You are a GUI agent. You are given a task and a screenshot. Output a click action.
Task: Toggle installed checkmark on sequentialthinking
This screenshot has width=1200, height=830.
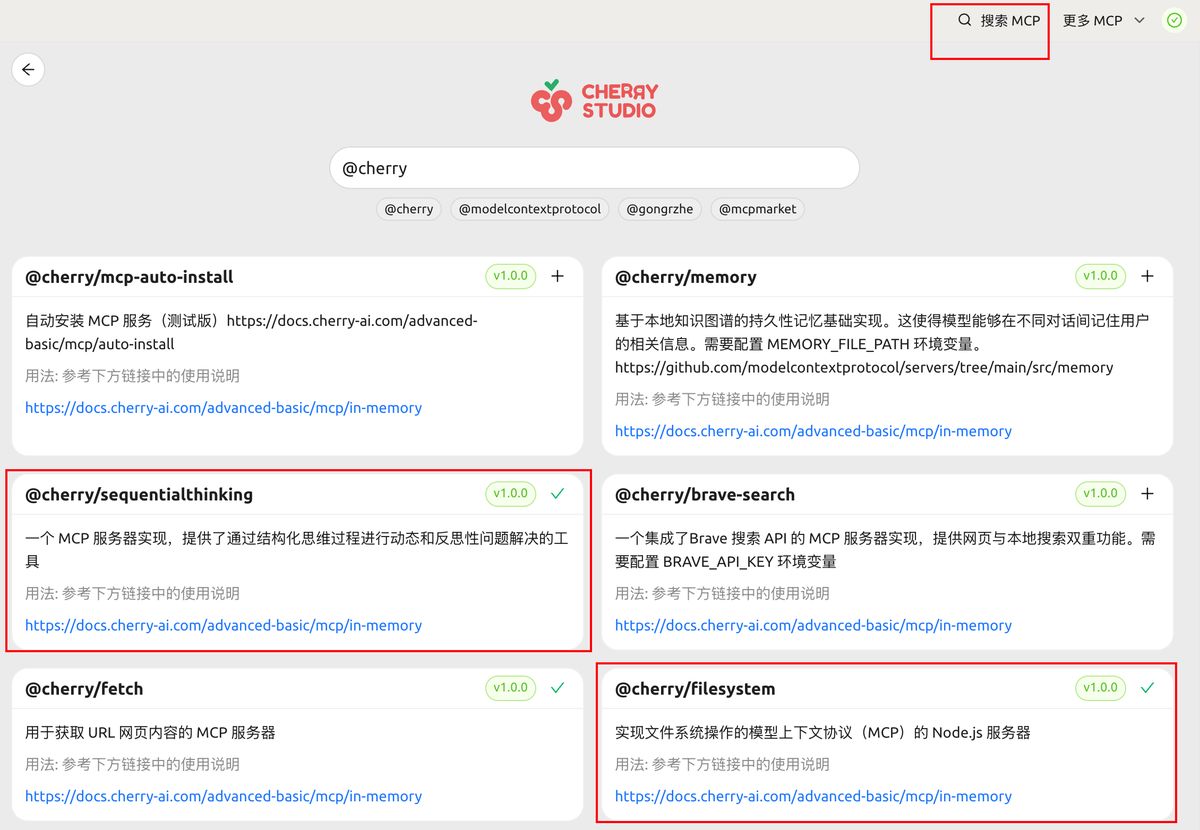(558, 493)
